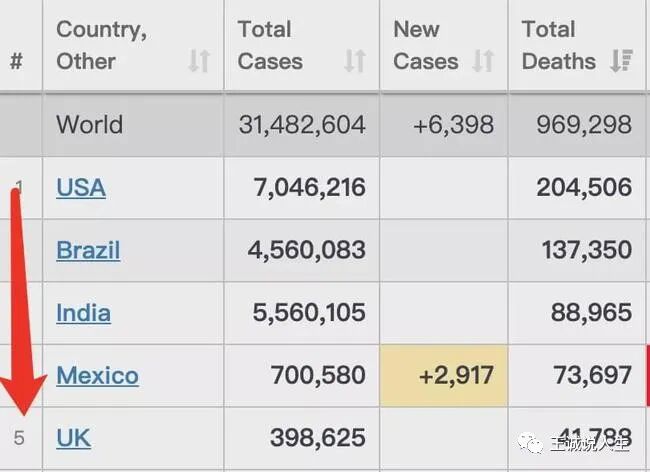This screenshot has width=650, height=472.
Task: Click the Total Cases header text
Action: (270, 46)
